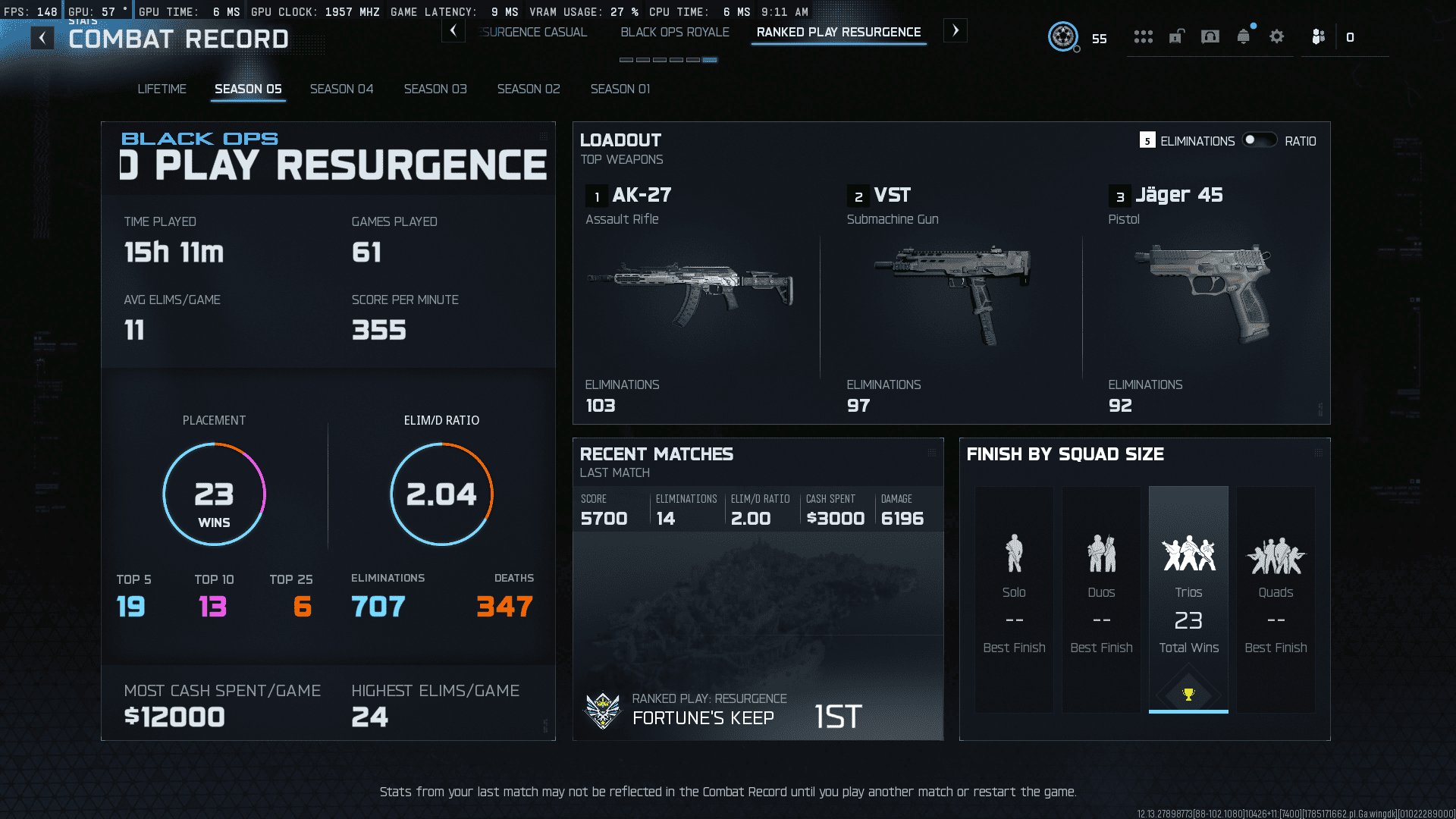Click the total Eliminations value 707
Image resolution: width=1456 pixels, height=819 pixels.
(x=378, y=606)
